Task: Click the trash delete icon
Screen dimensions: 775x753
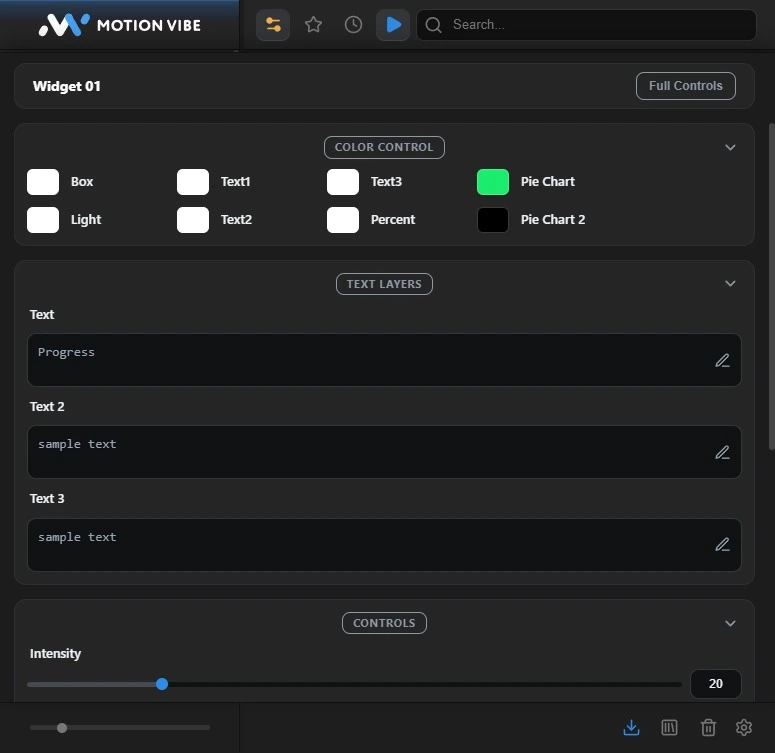Action: (708, 727)
